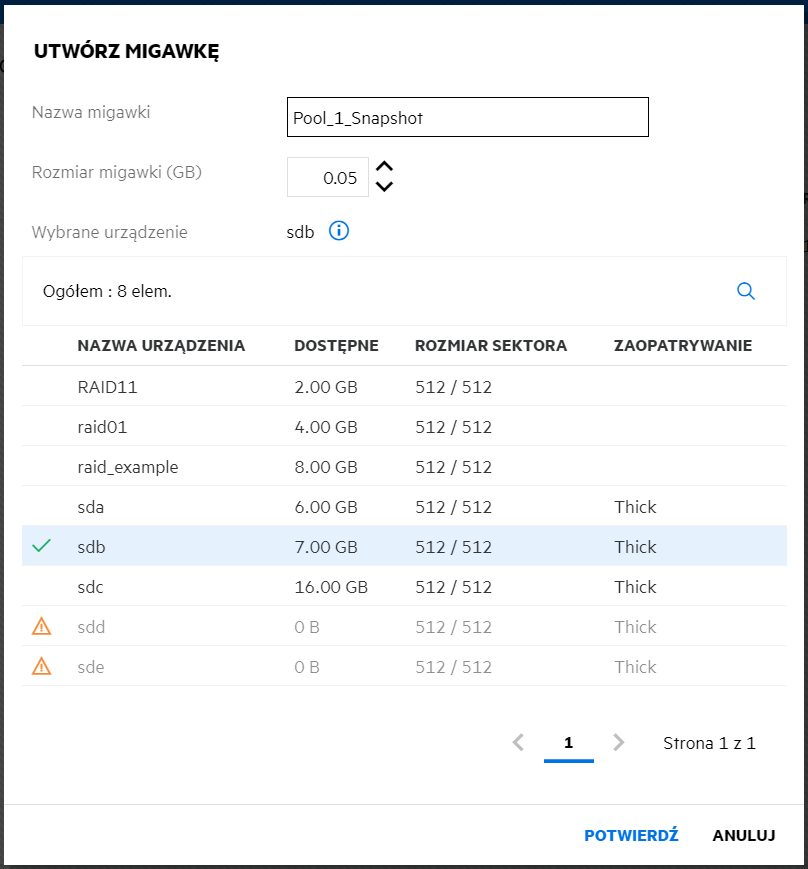Click the Anuluj button

744,836
